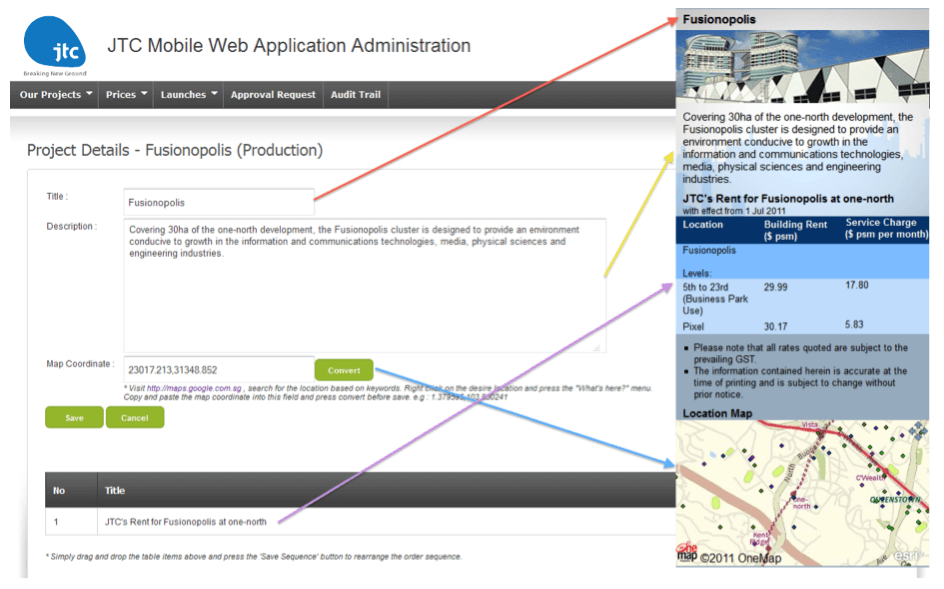Click the Save button
Viewport: 944px width, 589px height.
[x=74, y=417]
